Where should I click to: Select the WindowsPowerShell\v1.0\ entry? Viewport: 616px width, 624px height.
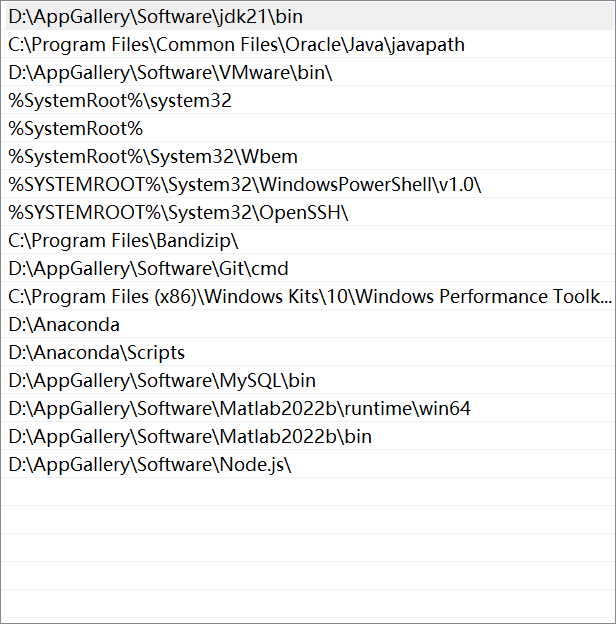[x=308, y=184]
